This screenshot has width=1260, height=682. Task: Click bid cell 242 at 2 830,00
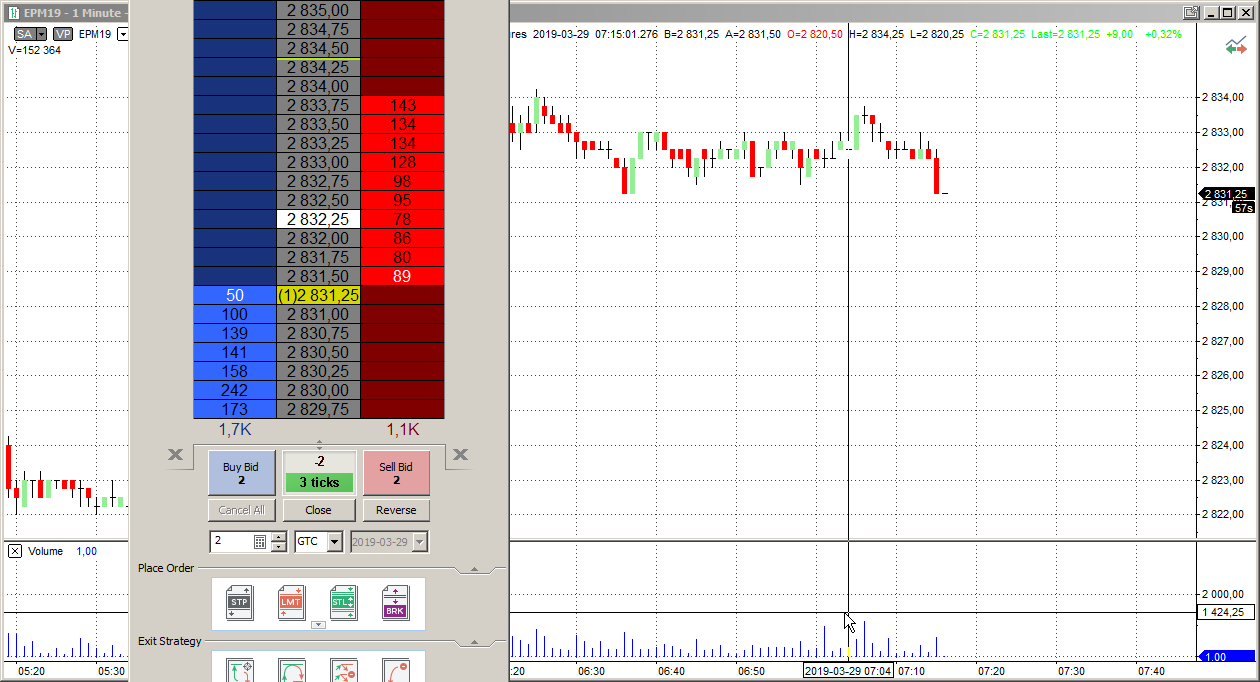[234, 390]
